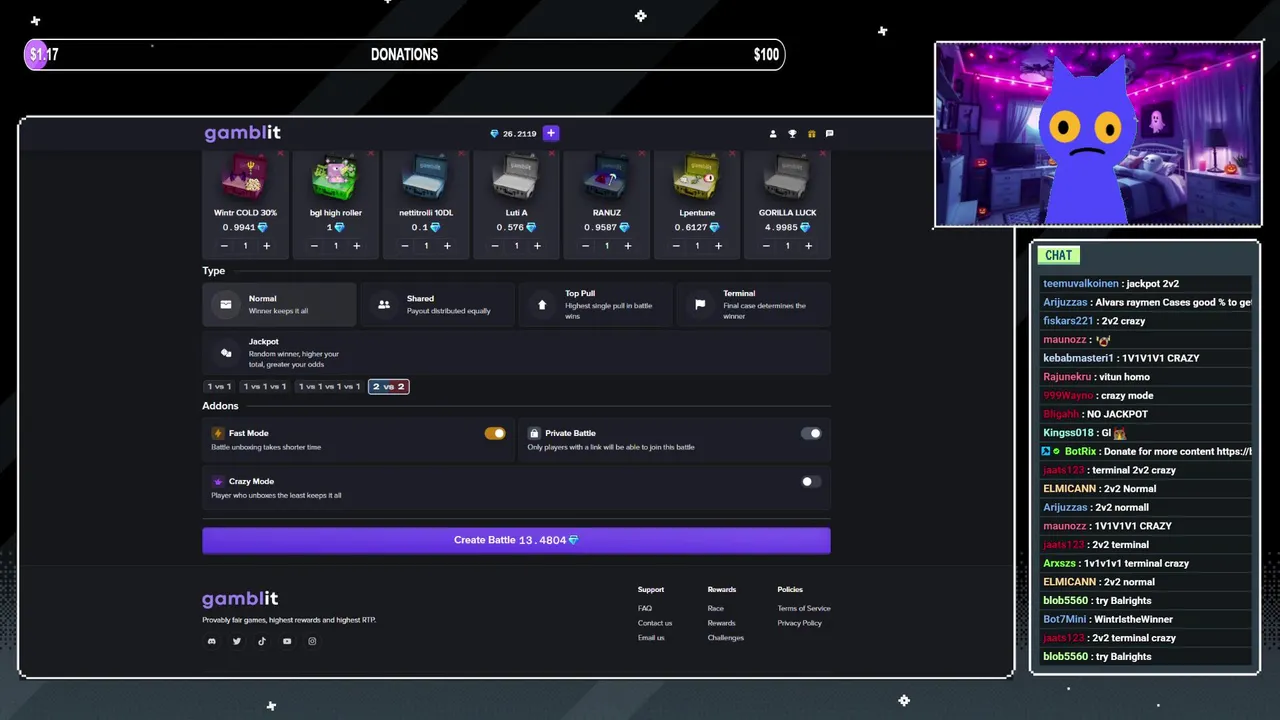Open the Contact us footer link
The width and height of the screenshot is (1280, 720).
pos(655,623)
